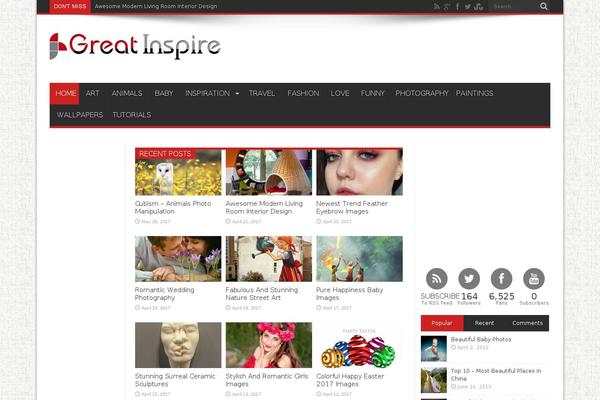
Task: Click the modern living room thumbnail
Action: pos(269,172)
